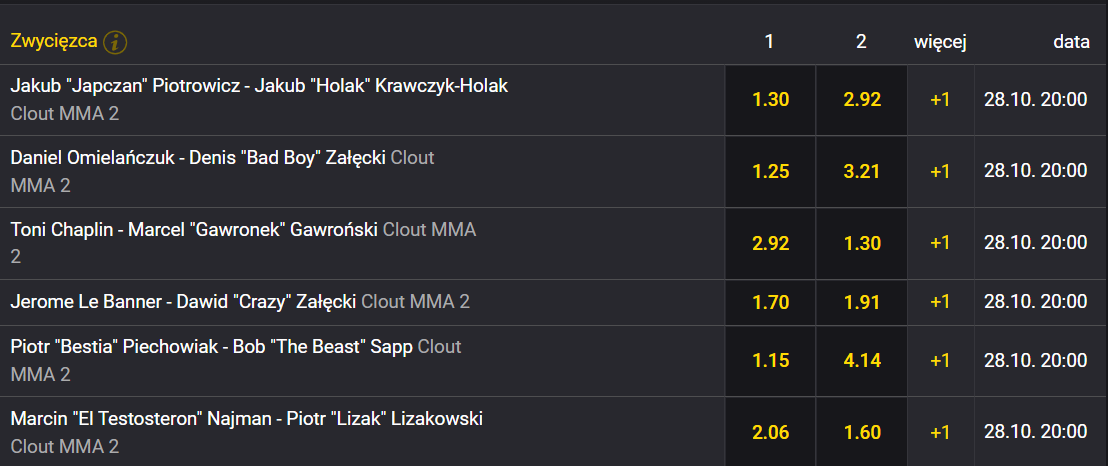The width and height of the screenshot is (1108, 466).
Task: Bet on Marcin Najman at 2.06
Action: coord(770,432)
